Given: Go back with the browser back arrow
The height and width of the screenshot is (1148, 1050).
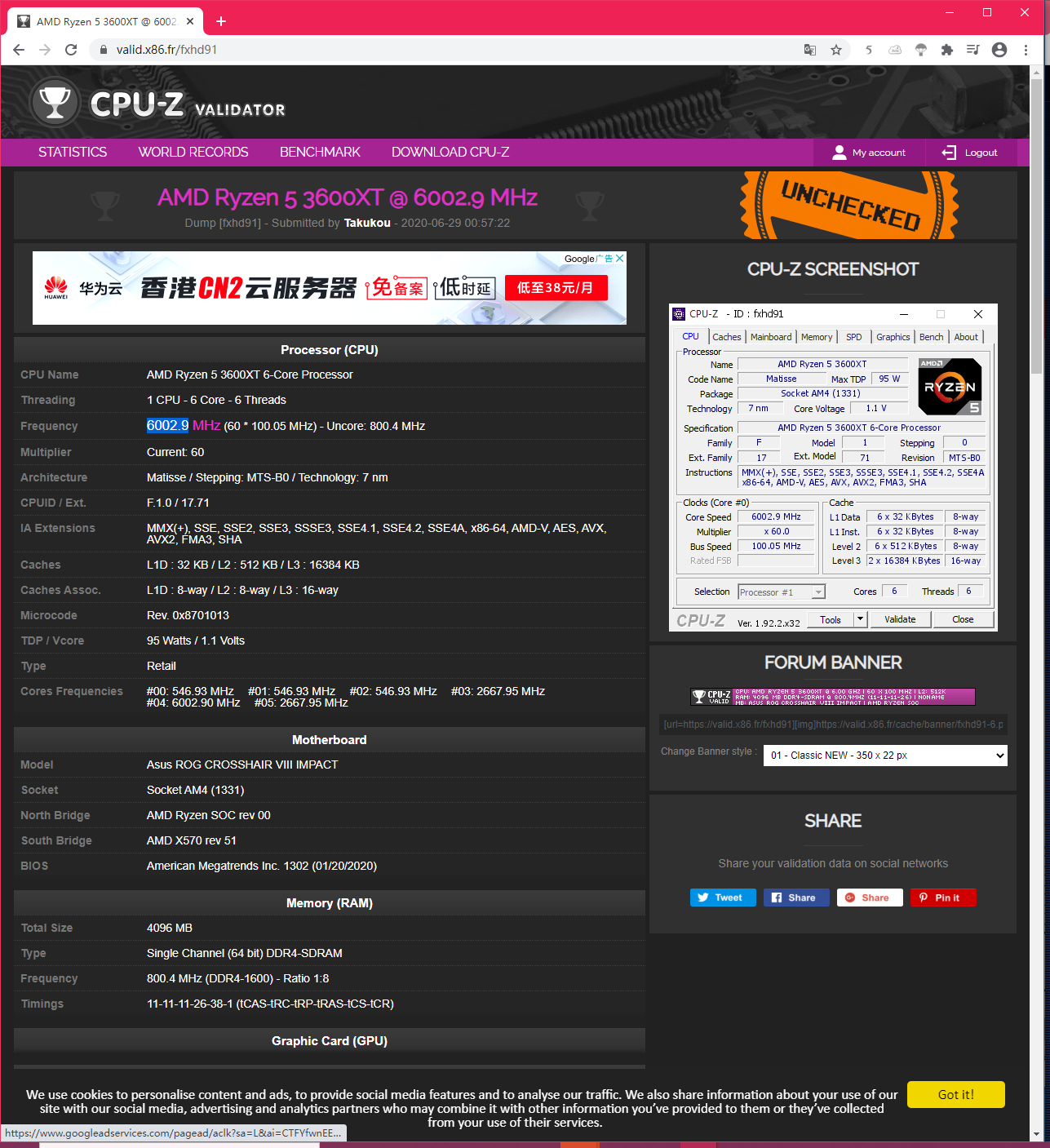Looking at the screenshot, I should 19,50.
